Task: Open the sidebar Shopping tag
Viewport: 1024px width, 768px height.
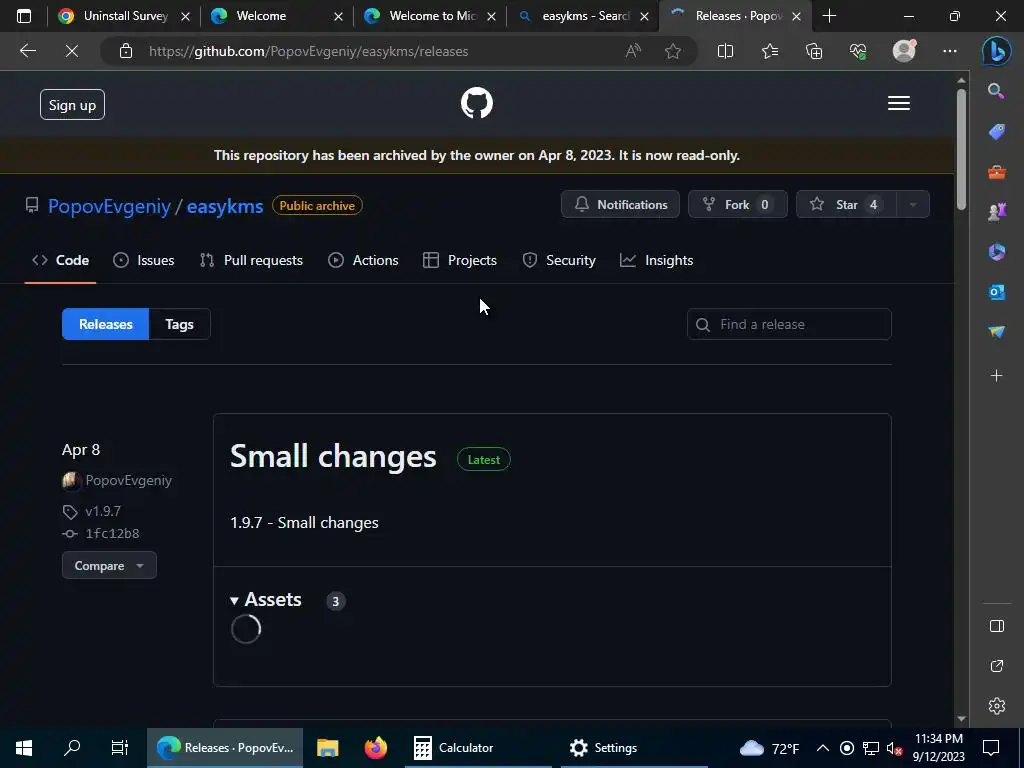Action: click(997, 131)
